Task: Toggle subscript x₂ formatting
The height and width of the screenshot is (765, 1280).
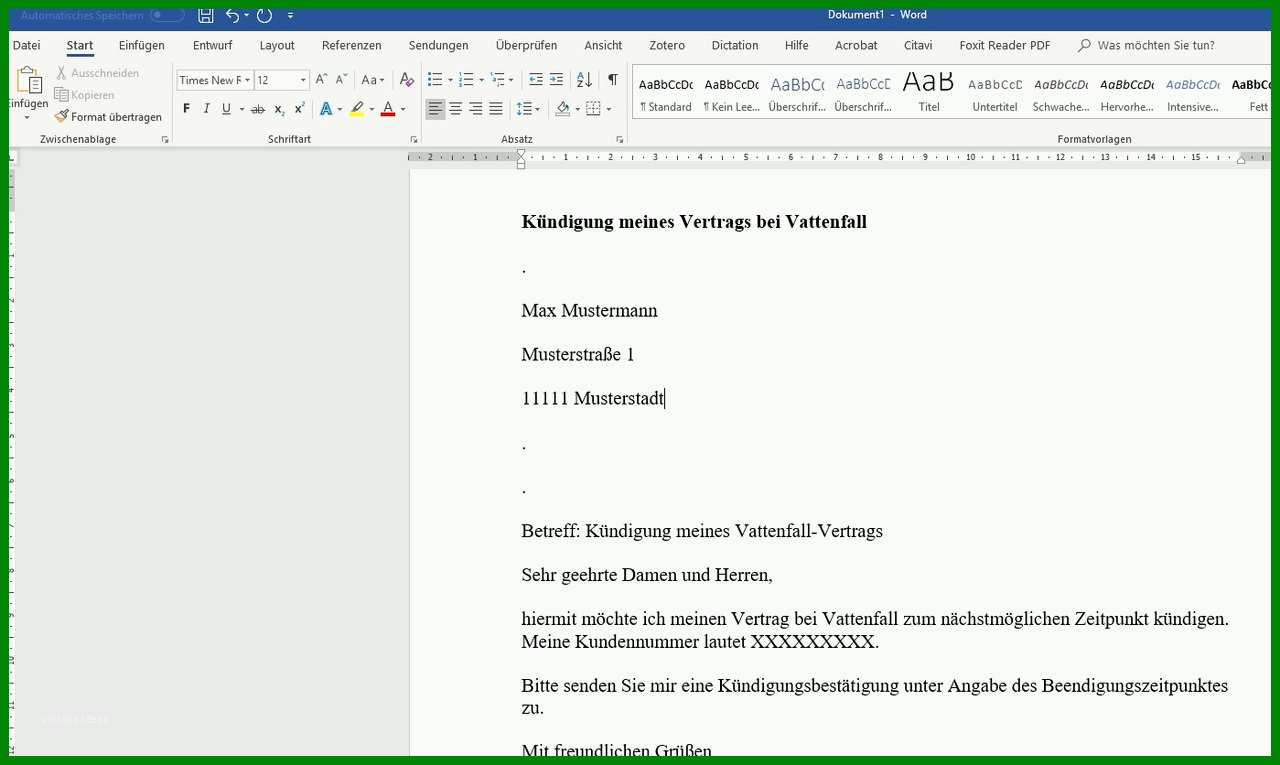Action: point(279,109)
